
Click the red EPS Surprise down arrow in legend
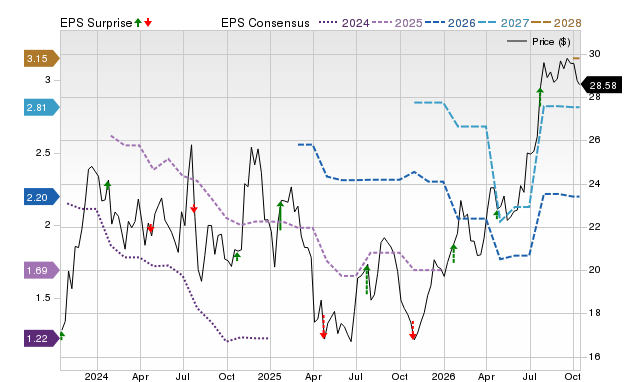[148, 23]
